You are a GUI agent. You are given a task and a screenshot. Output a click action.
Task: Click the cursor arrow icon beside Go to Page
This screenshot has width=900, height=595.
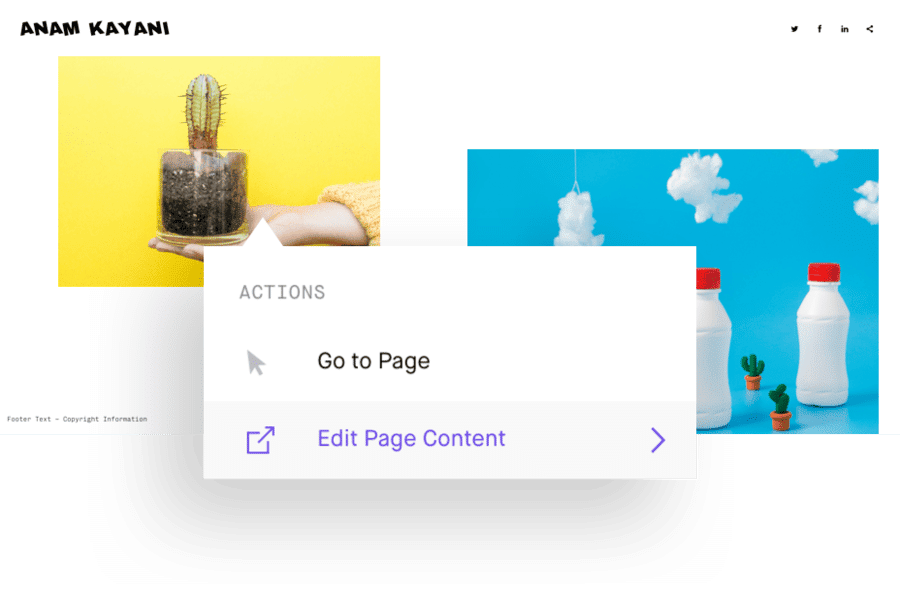coord(255,363)
